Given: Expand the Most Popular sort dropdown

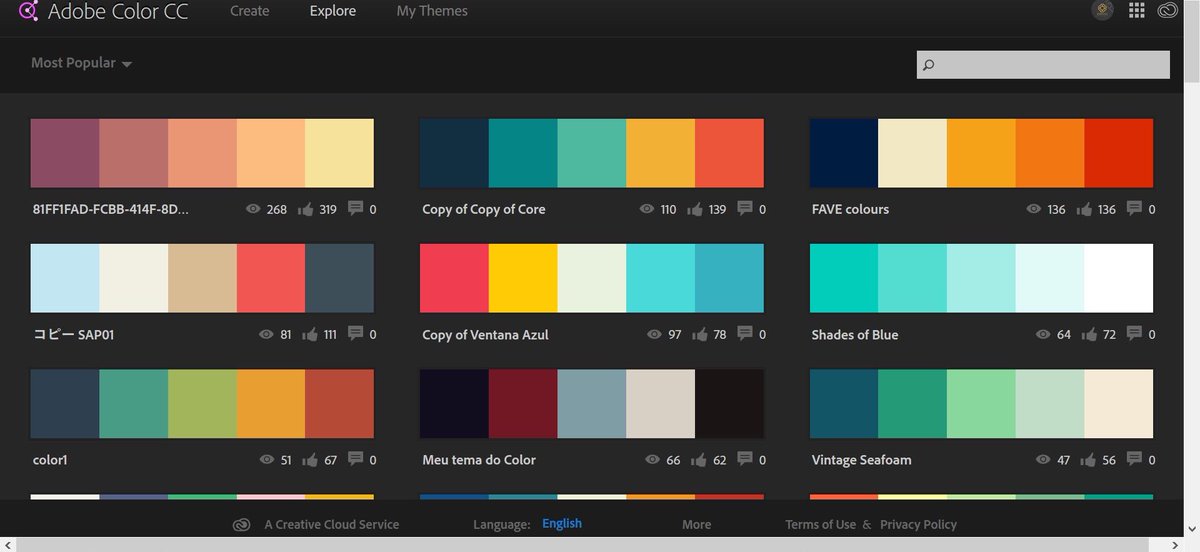Looking at the screenshot, I should coord(81,63).
